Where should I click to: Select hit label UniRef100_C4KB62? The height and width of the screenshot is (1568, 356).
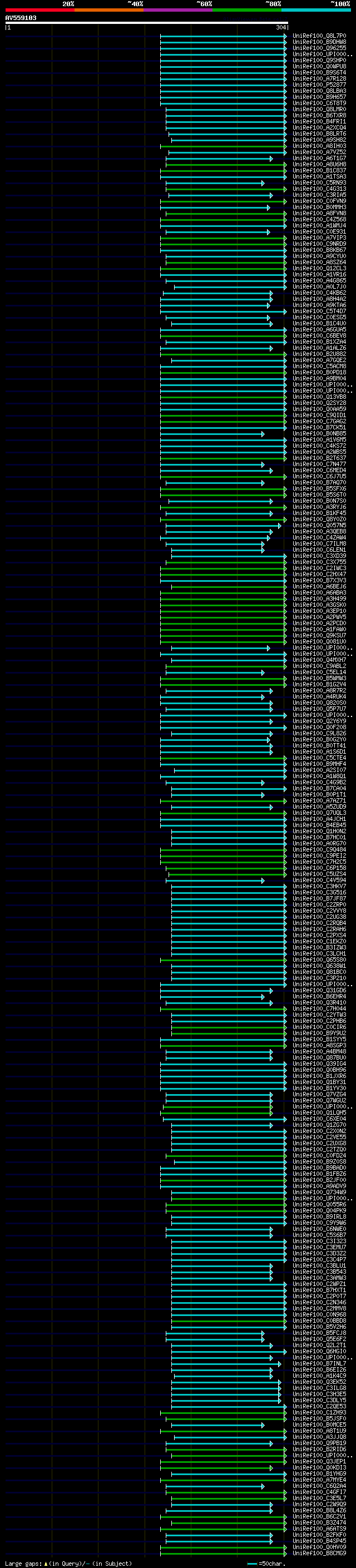point(319,293)
